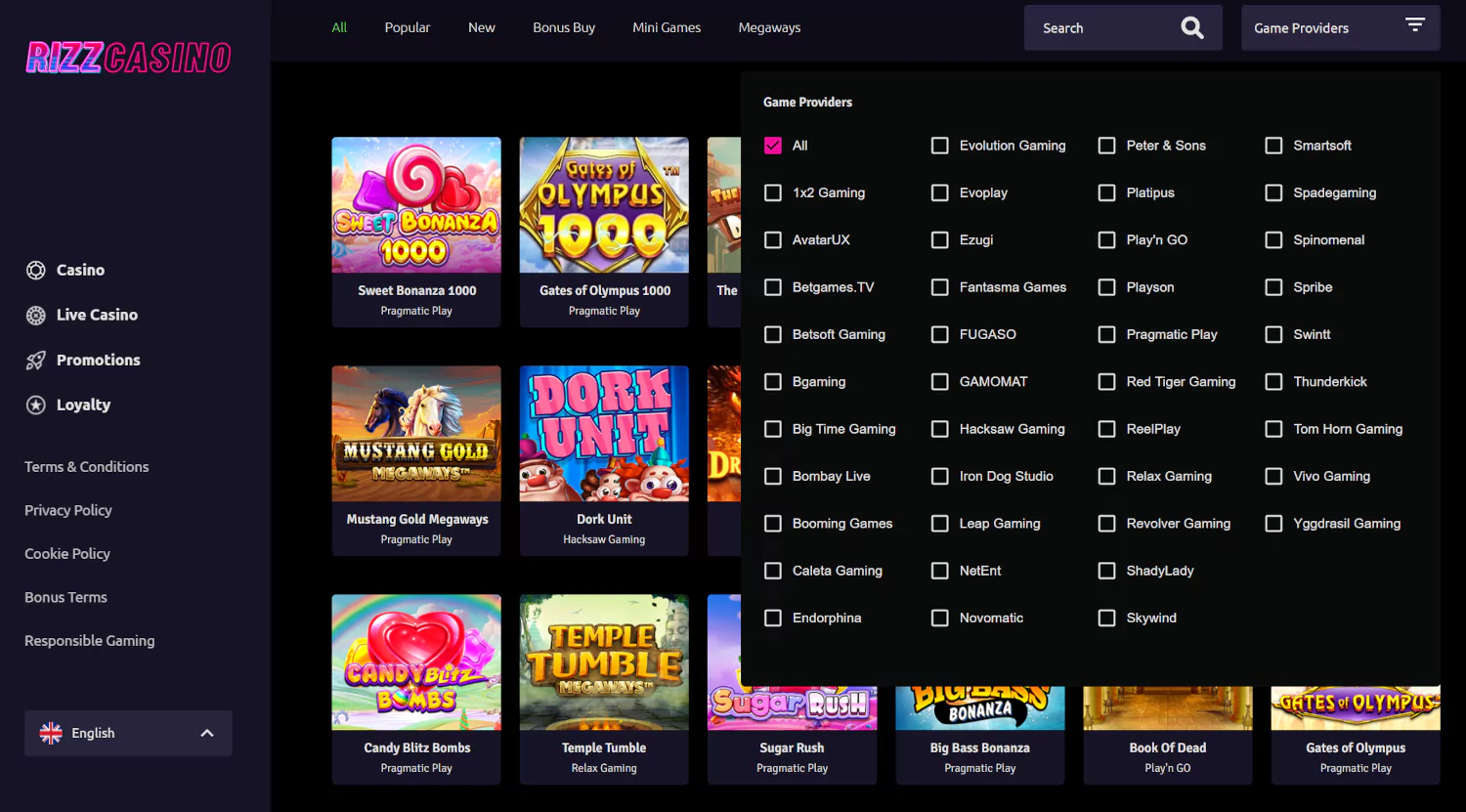The image size is (1466, 812).
Task: Click the UK flag language icon
Action: [51, 733]
